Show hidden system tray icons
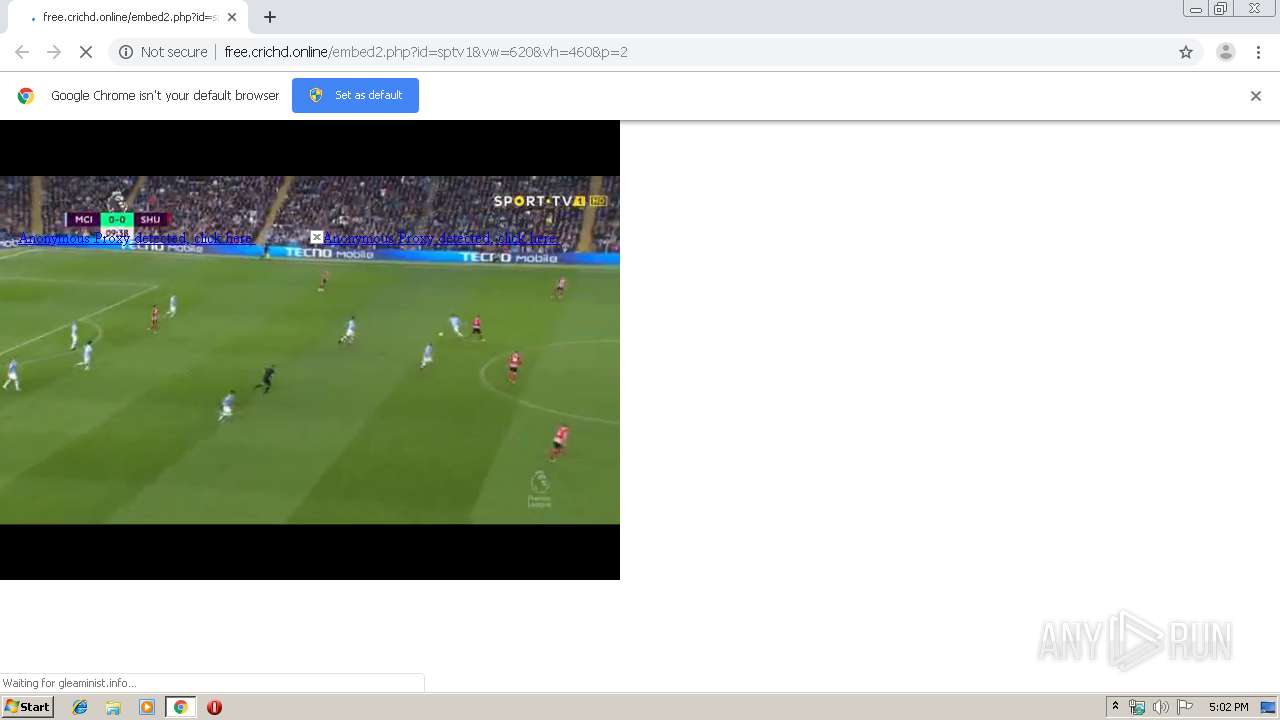The height and width of the screenshot is (720, 1280). pos(1115,707)
